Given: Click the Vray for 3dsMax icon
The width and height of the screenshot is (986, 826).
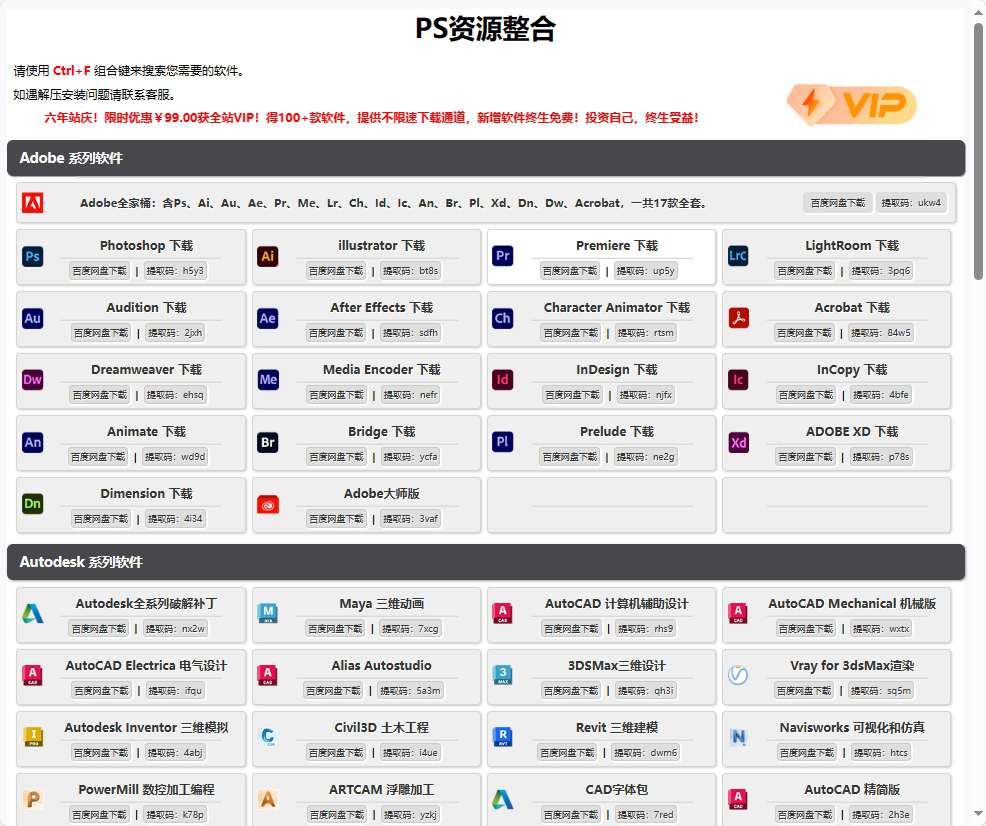Looking at the screenshot, I should (738, 675).
